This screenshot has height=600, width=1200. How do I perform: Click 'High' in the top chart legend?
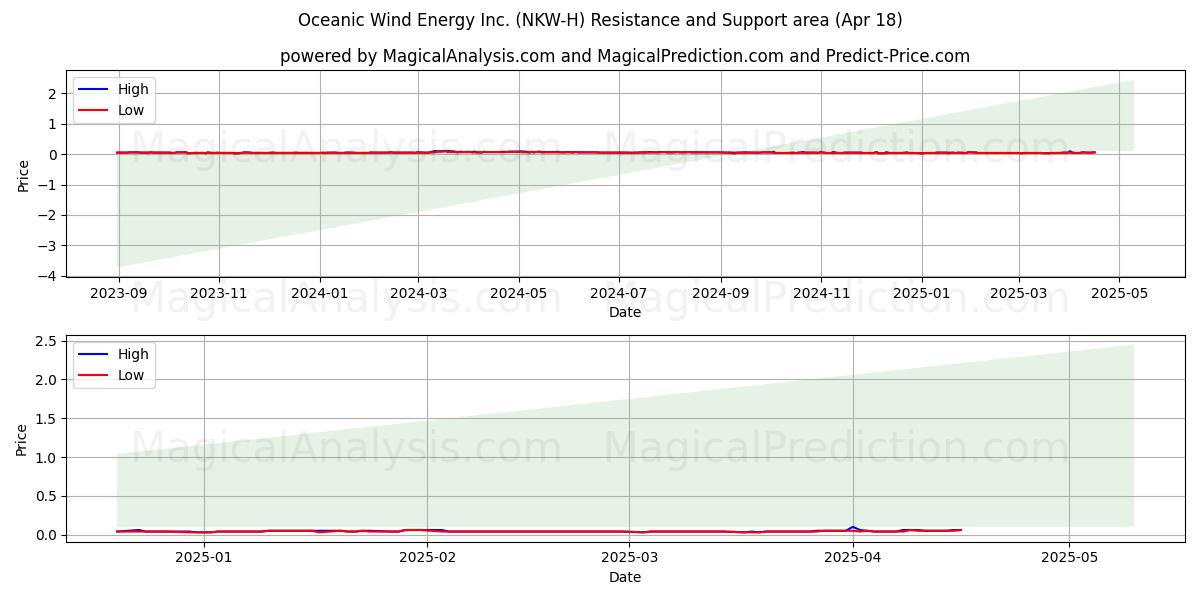[133, 89]
